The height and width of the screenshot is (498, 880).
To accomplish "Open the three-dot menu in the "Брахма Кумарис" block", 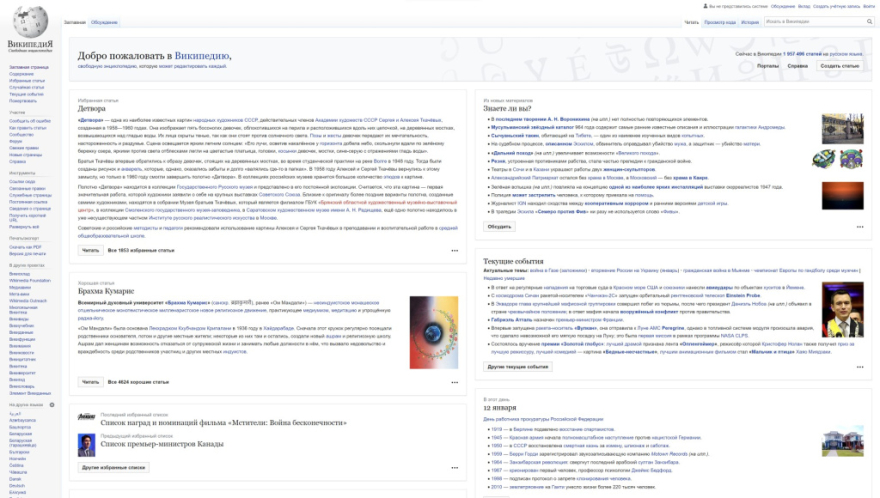I will pos(454,382).
